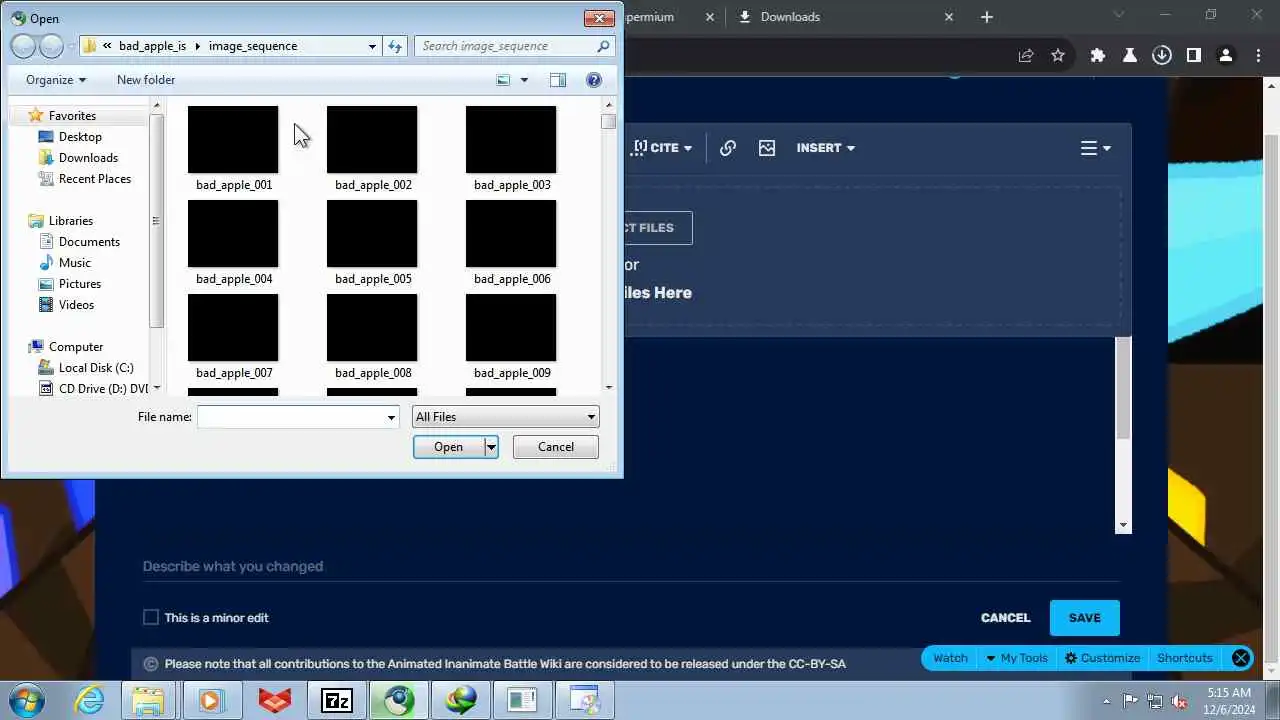This screenshot has width=1280, height=720.
Task: Bookmark this page with star icon
Action: point(1058,56)
